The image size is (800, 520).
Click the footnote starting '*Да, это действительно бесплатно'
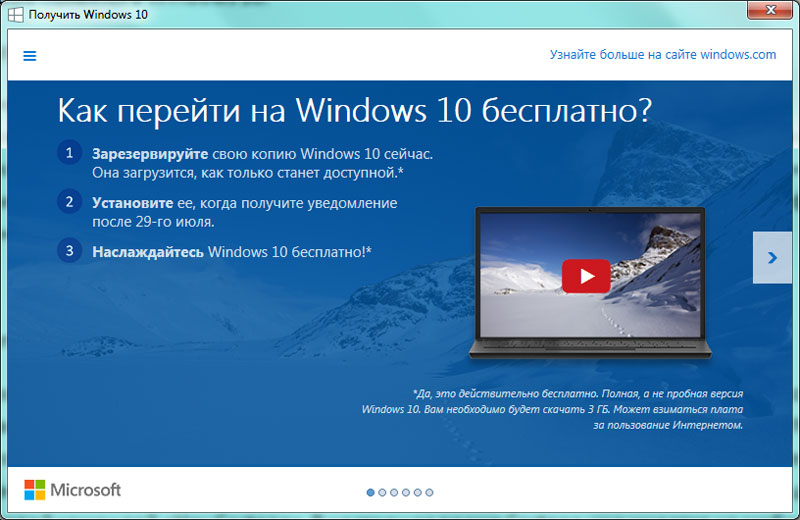[552, 409]
